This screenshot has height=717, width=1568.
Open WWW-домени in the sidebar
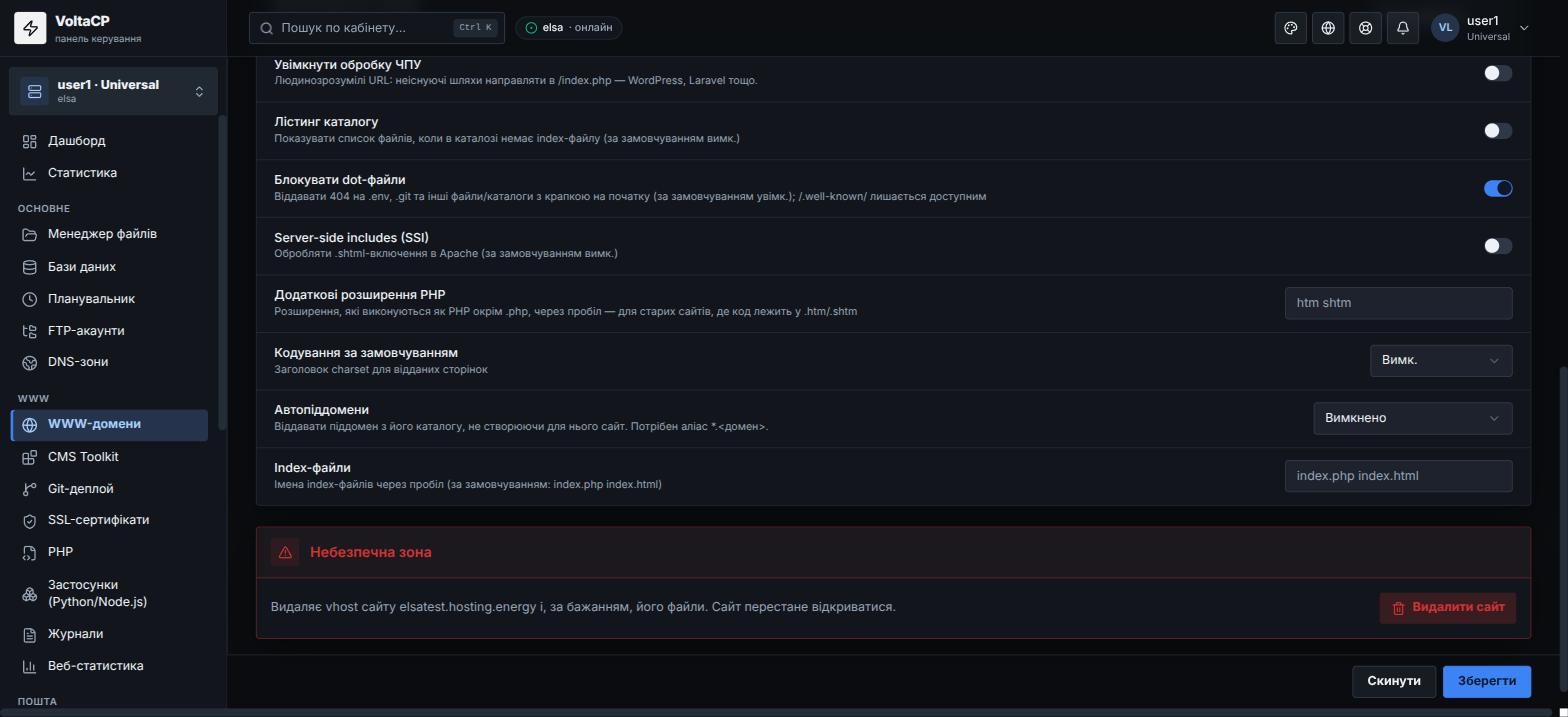coord(110,425)
